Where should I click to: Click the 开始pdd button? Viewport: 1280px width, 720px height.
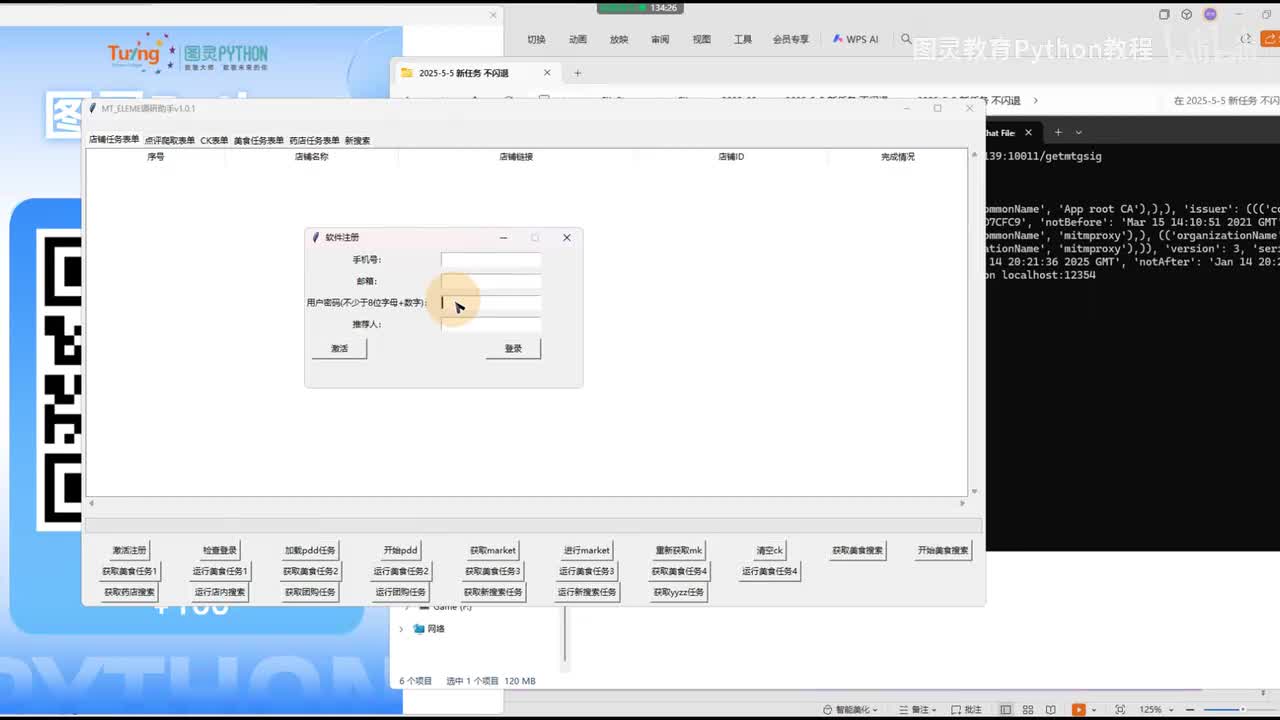(x=401, y=550)
